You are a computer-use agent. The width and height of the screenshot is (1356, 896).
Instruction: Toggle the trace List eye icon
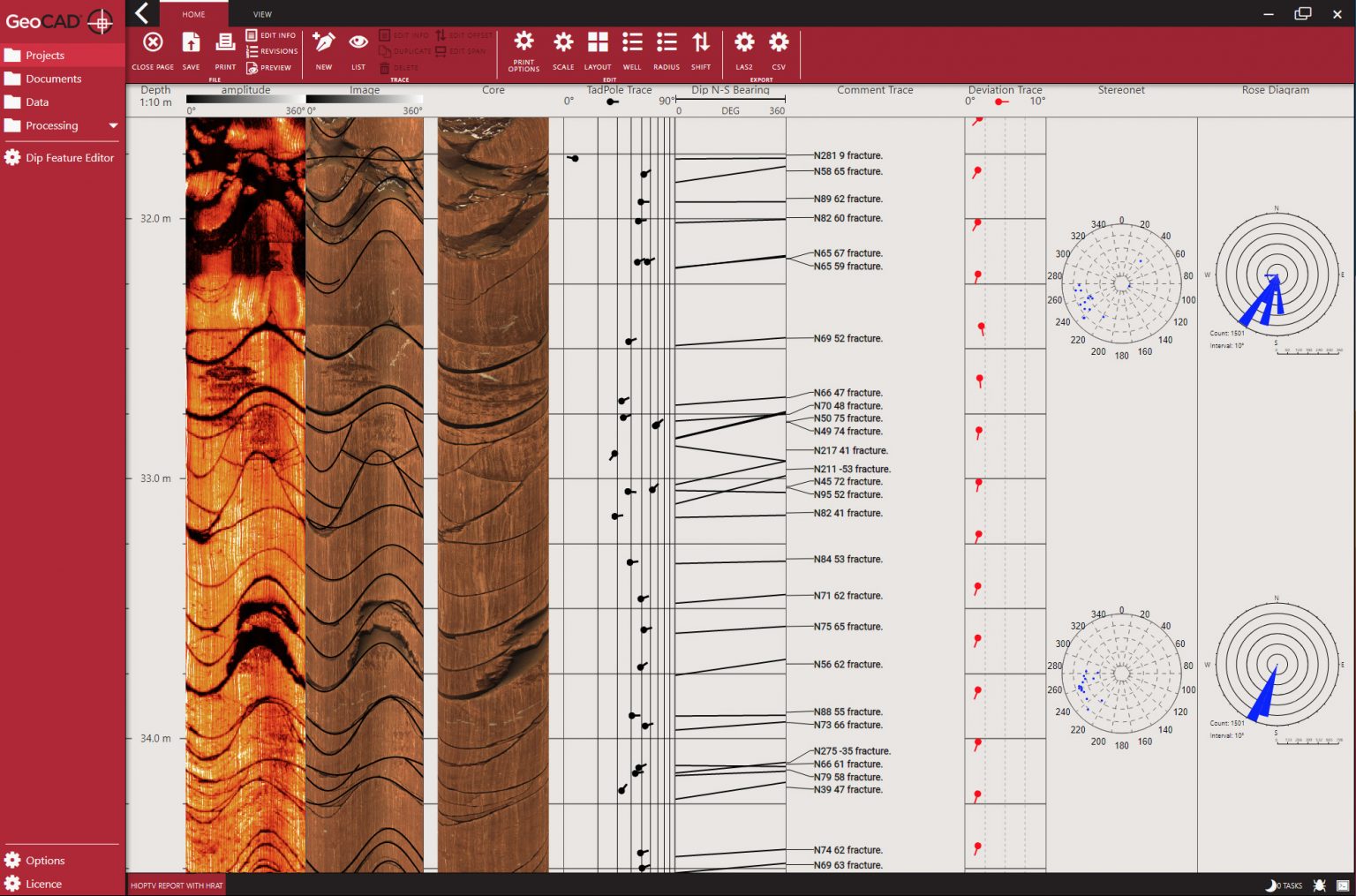click(358, 43)
